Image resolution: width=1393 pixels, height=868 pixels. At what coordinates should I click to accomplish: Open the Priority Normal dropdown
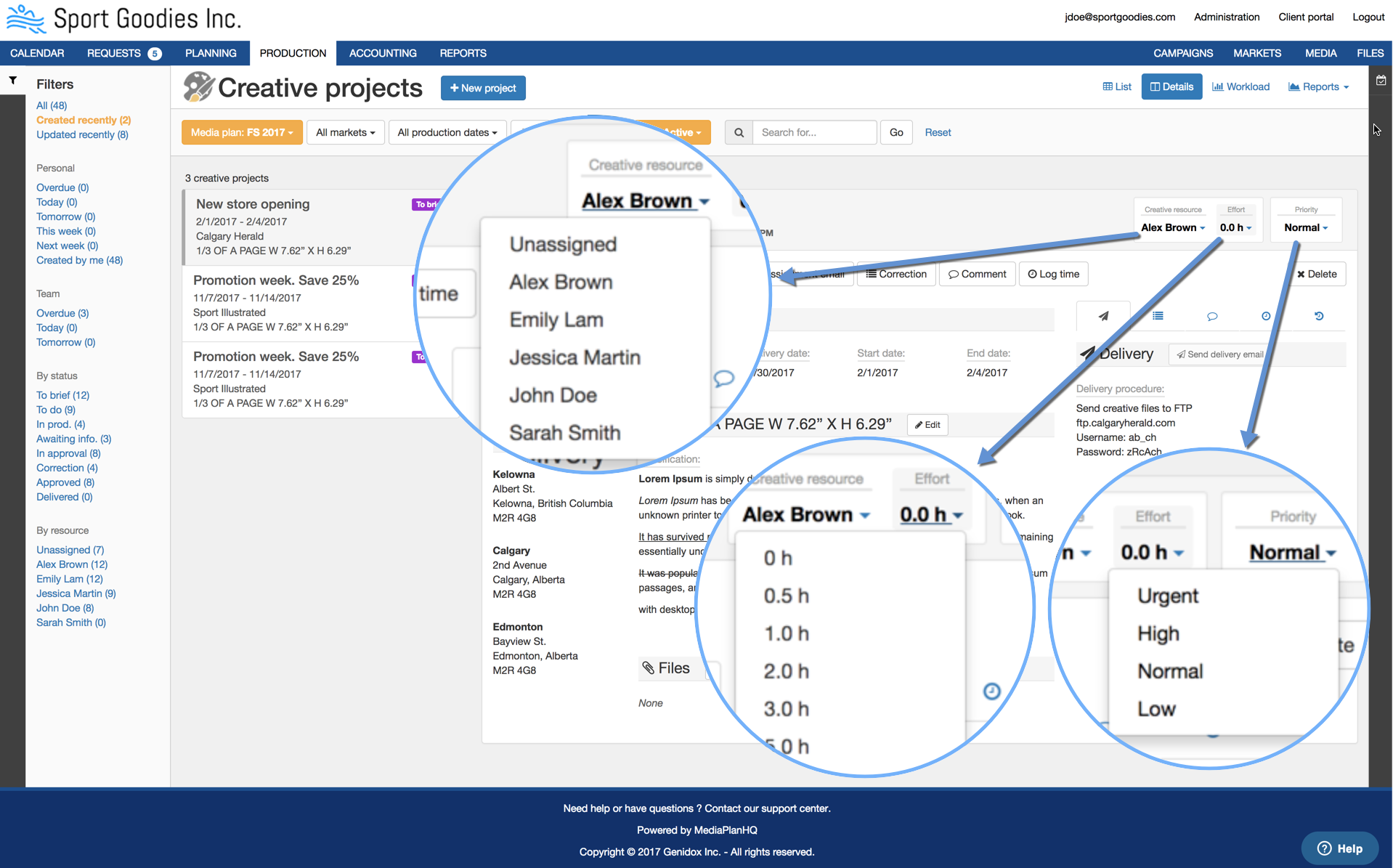[x=1306, y=227]
